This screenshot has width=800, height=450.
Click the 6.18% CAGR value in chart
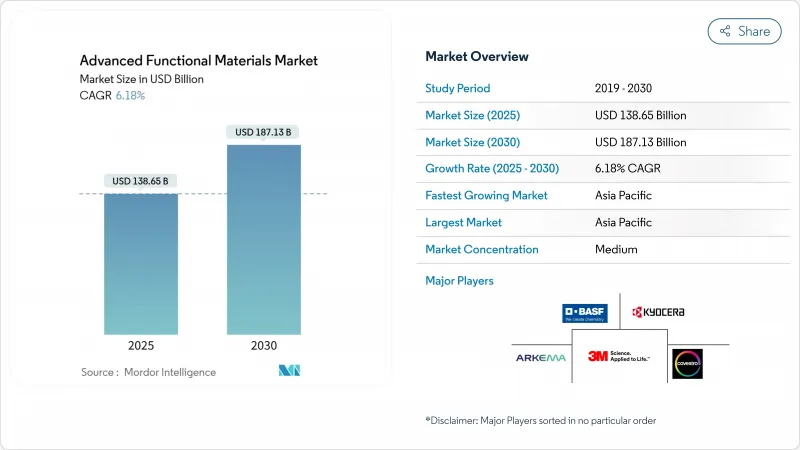click(x=132, y=96)
